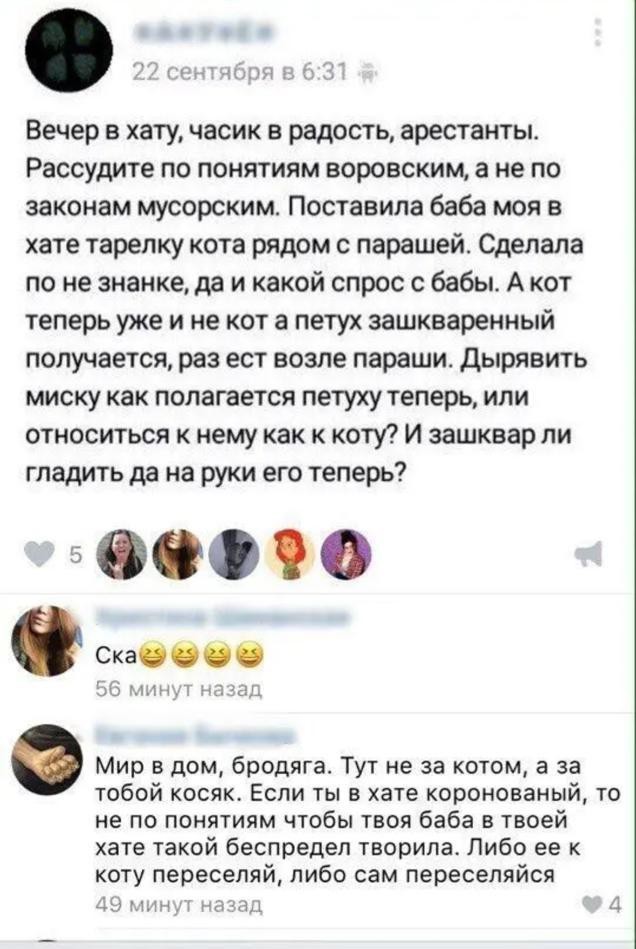The image size is (636, 949).
Task: Open the laughing woman liker avatar
Action: click(x=122, y=554)
